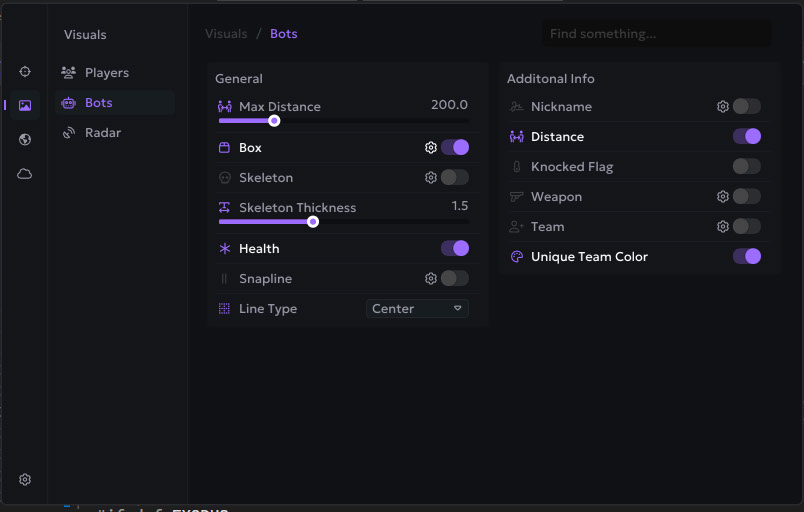This screenshot has height=512, width=804.
Task: Open the globe icon section in sidebar
Action: click(x=25, y=140)
